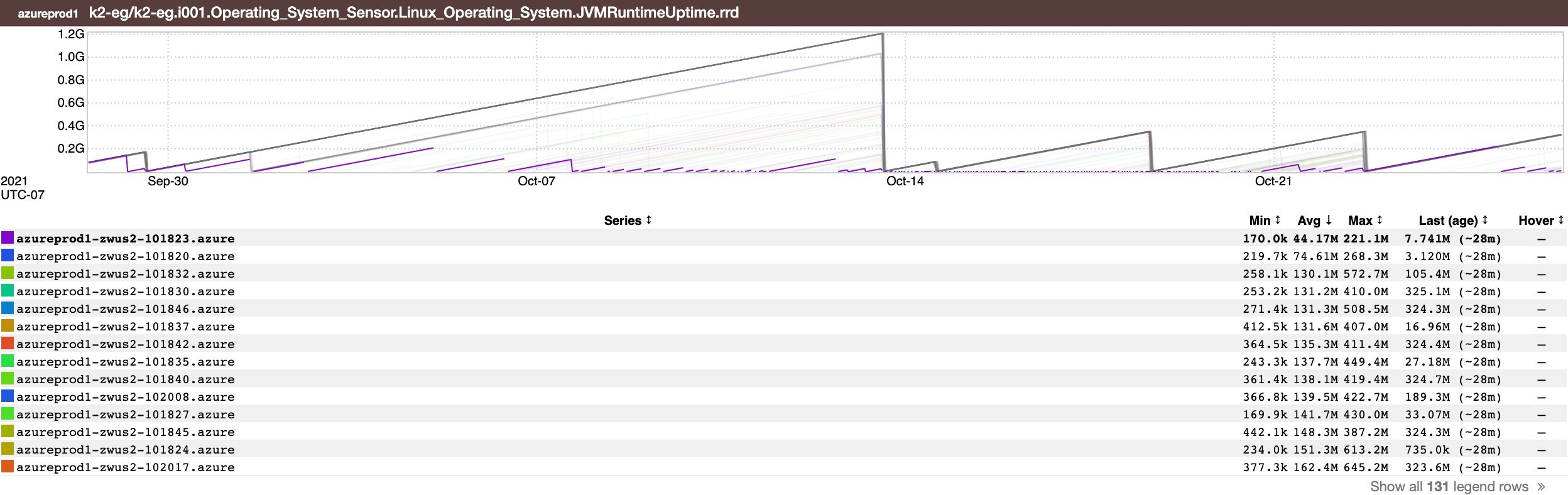
Task: Sort by Avg column header
Action: [x=1314, y=220]
